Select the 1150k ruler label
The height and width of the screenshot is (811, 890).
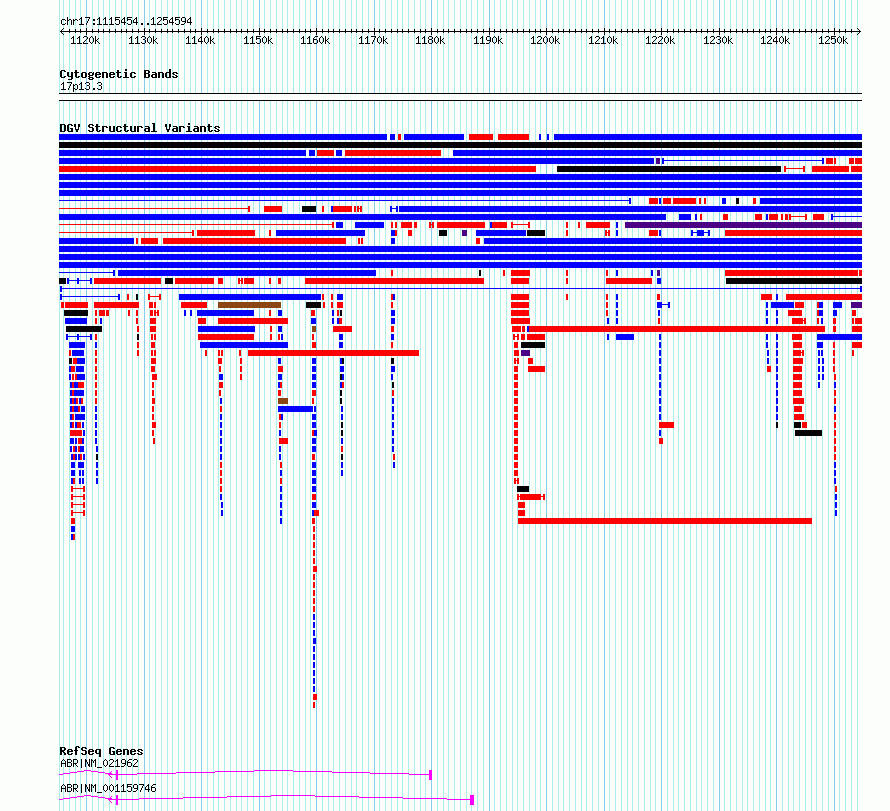tap(258, 40)
